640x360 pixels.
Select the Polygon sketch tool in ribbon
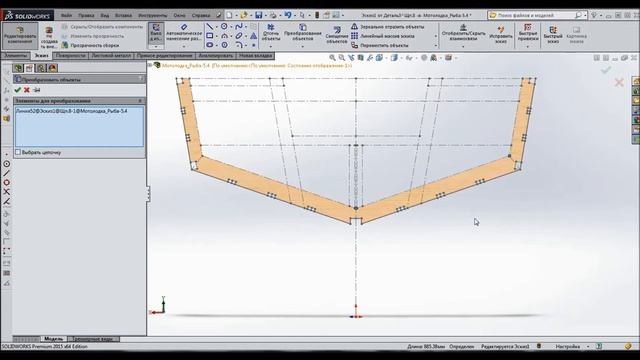[224, 45]
